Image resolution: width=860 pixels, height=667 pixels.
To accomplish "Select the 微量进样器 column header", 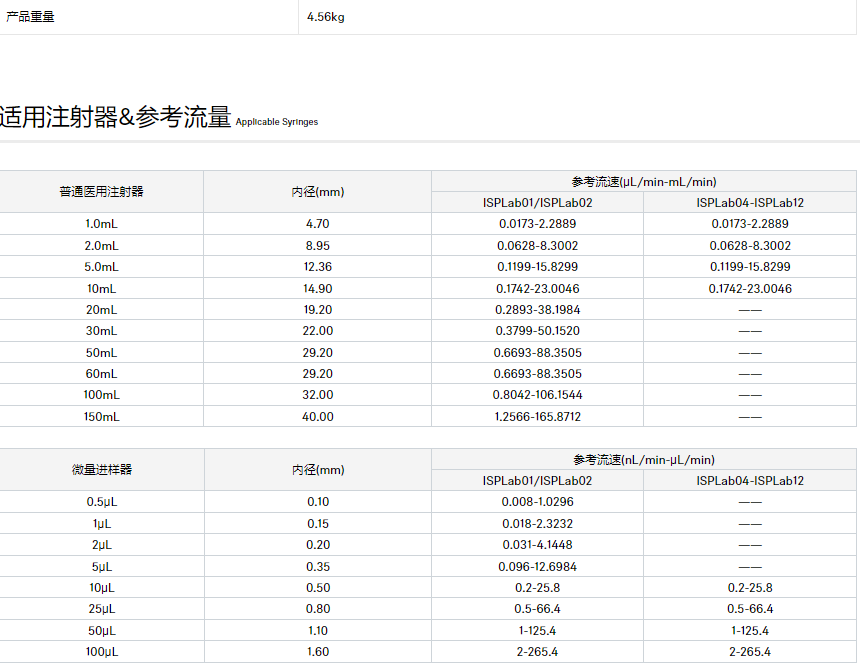I will [101, 469].
